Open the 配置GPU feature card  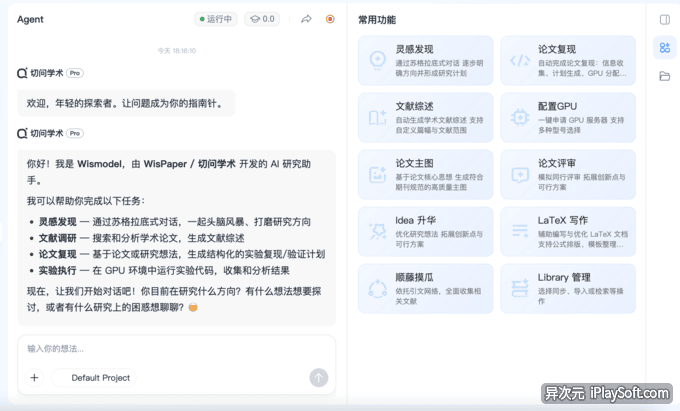click(x=568, y=117)
